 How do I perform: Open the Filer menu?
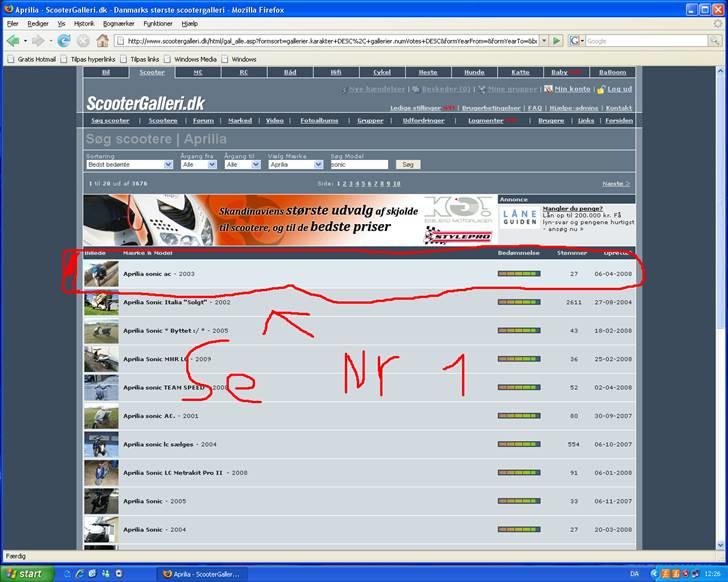13,24
